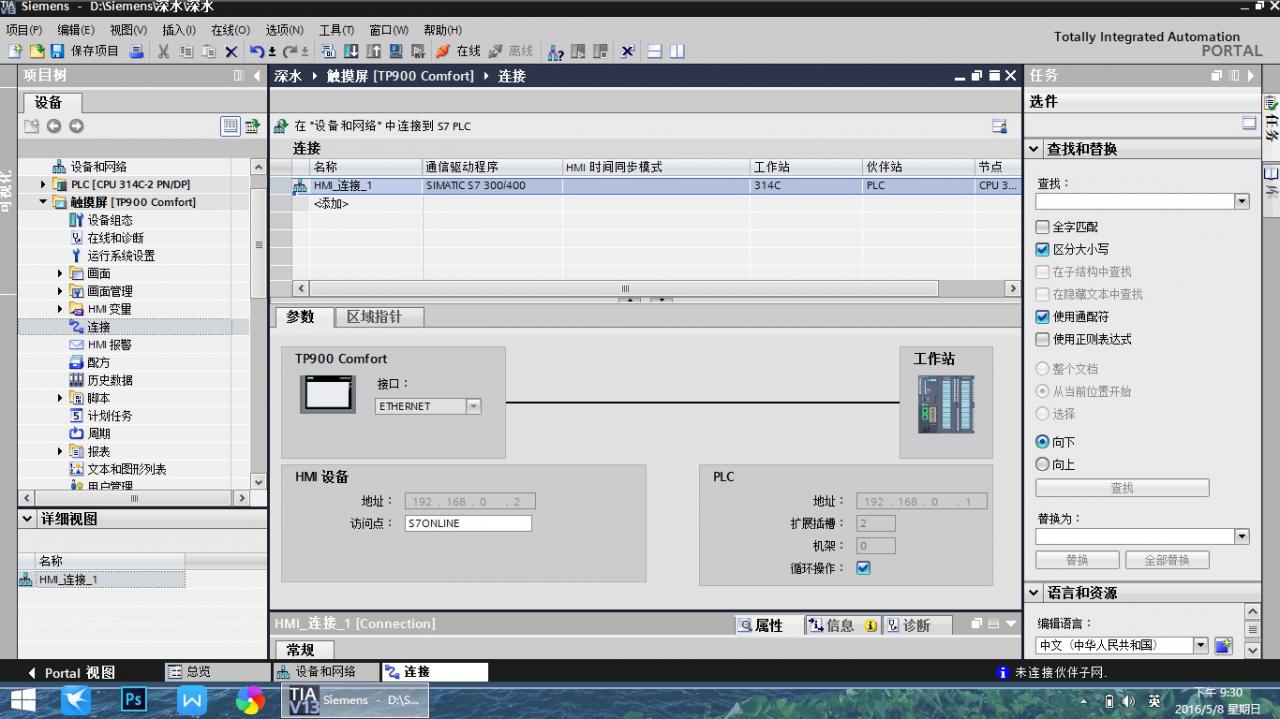Select the 向下 down radio button

(1043, 441)
